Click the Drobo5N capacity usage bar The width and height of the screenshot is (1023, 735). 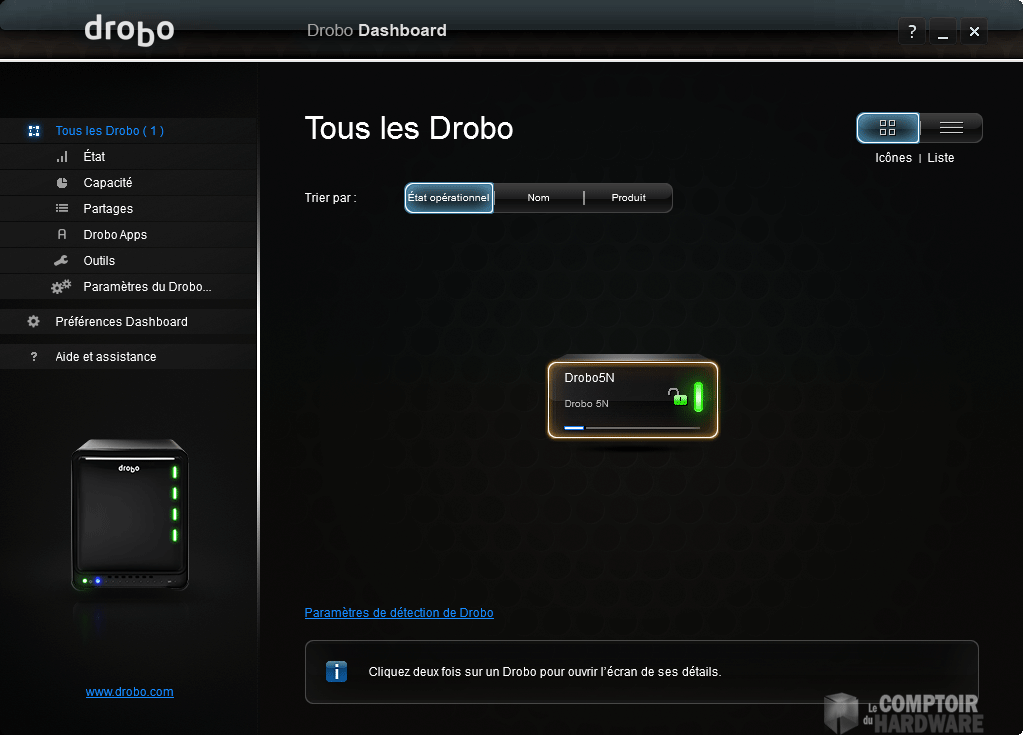tap(632, 427)
